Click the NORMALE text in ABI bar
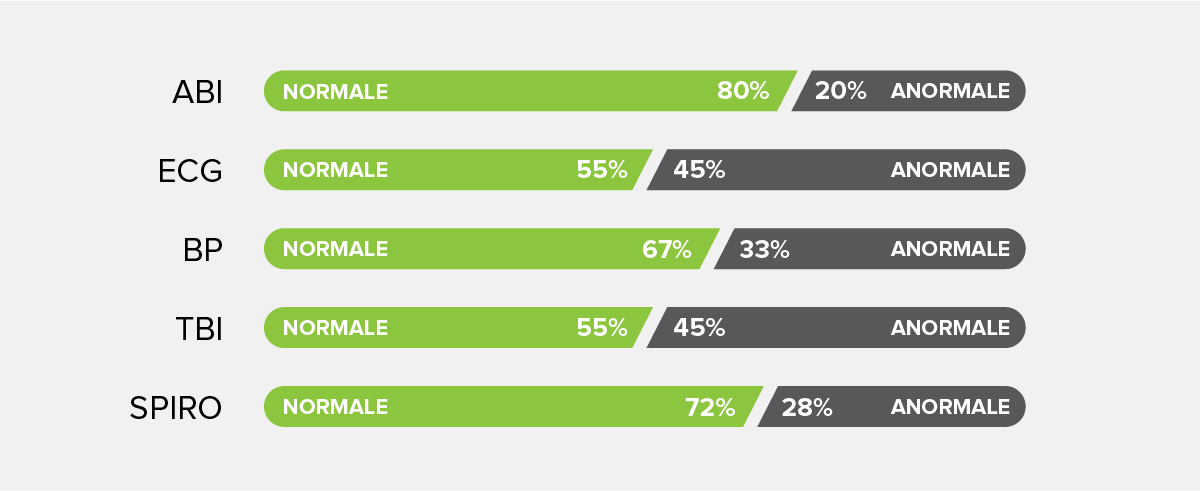The width and height of the screenshot is (1200, 491). (x=335, y=92)
